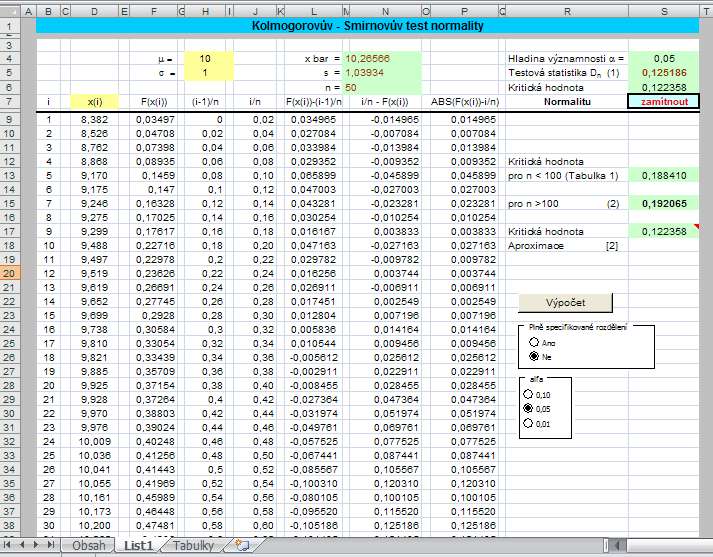This screenshot has width=713, height=557.
Task: Go to next sheet navigation arrow
Action: tap(36, 545)
